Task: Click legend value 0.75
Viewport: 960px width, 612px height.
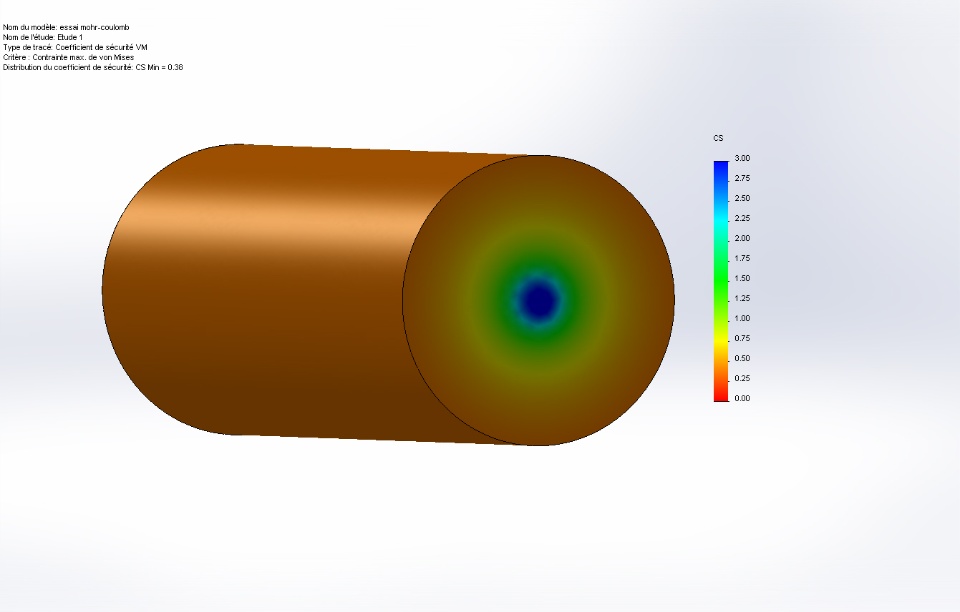Action: coord(742,338)
